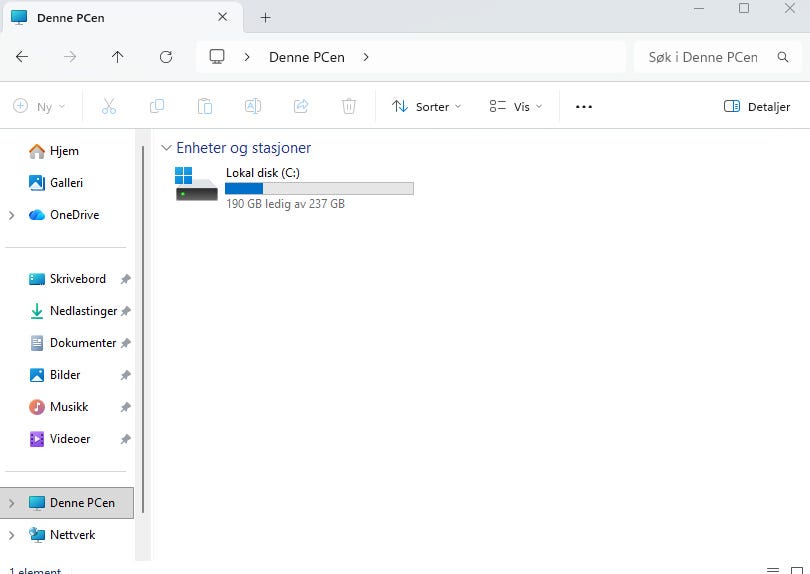Click the pin icon beside Videoer
The height and width of the screenshot is (574, 810).
tap(126, 440)
